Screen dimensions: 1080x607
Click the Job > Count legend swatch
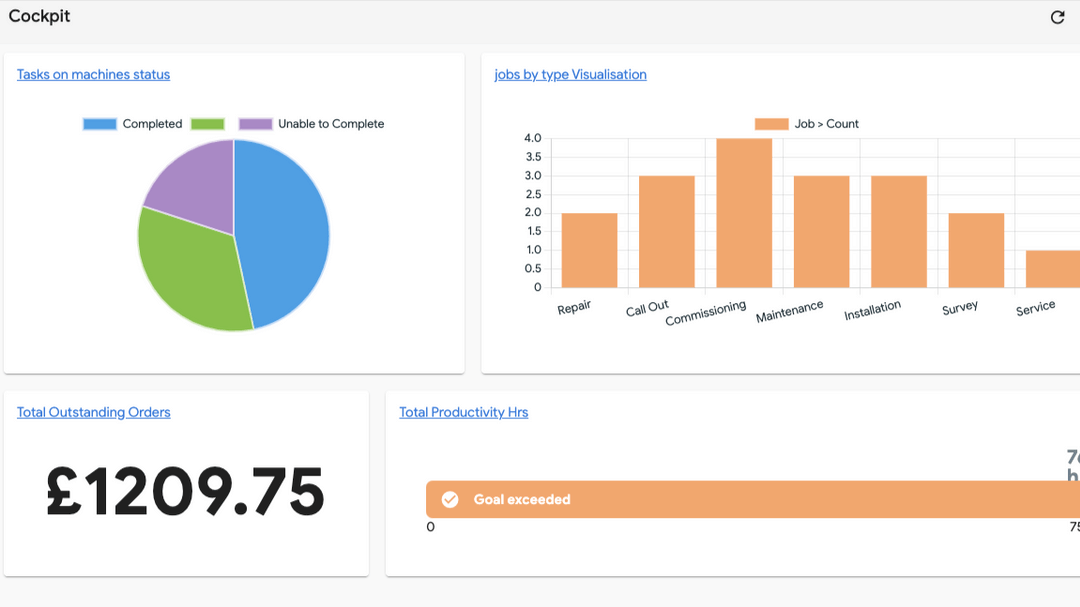tap(768, 123)
